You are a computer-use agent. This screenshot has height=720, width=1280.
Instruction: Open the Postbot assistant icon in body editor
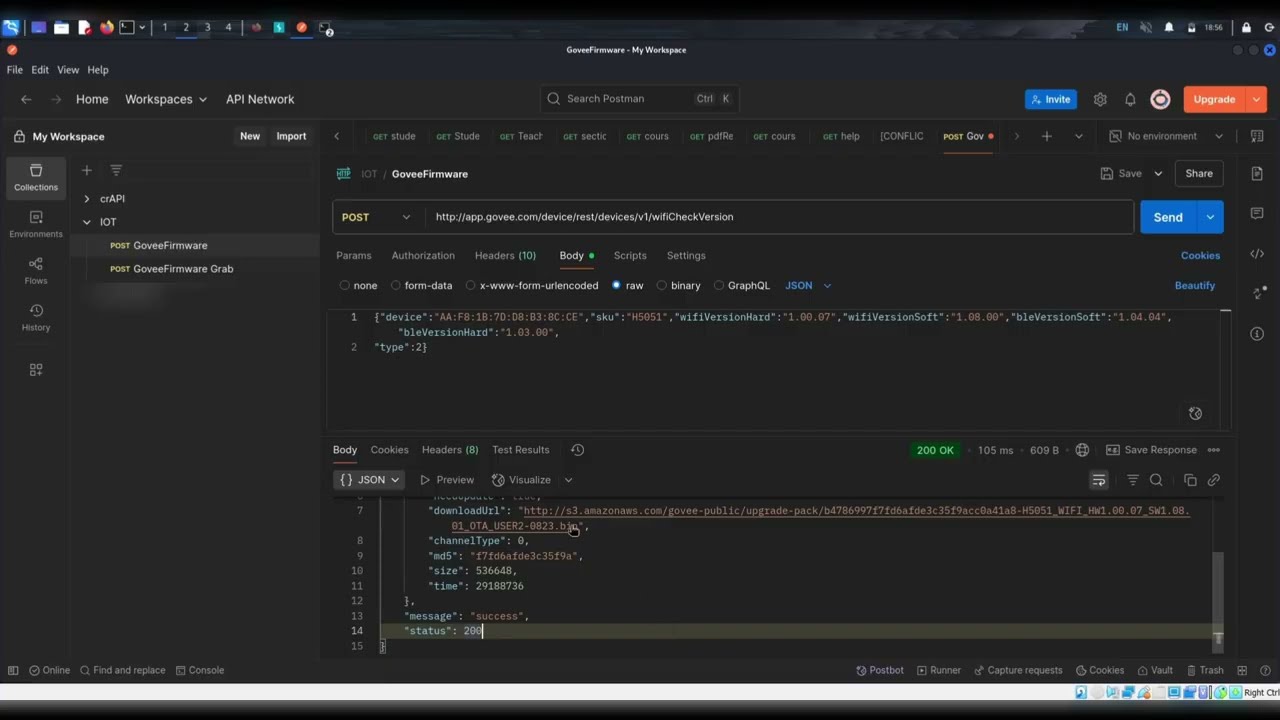pyautogui.click(x=1195, y=413)
